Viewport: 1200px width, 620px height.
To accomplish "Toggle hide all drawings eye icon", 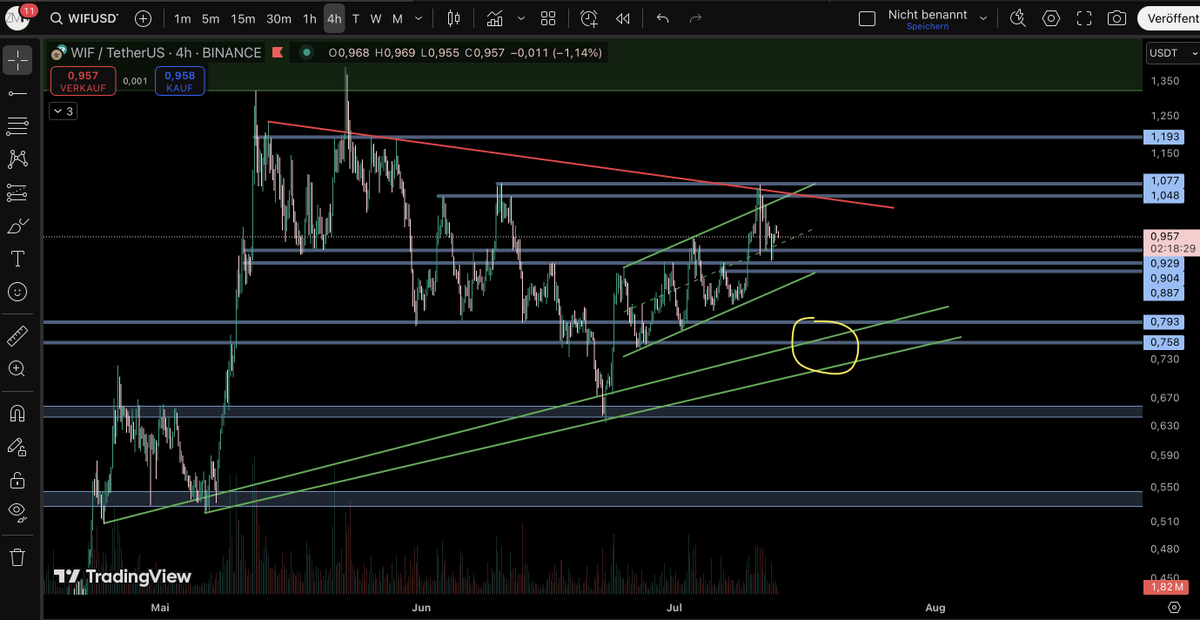I will pos(17,512).
